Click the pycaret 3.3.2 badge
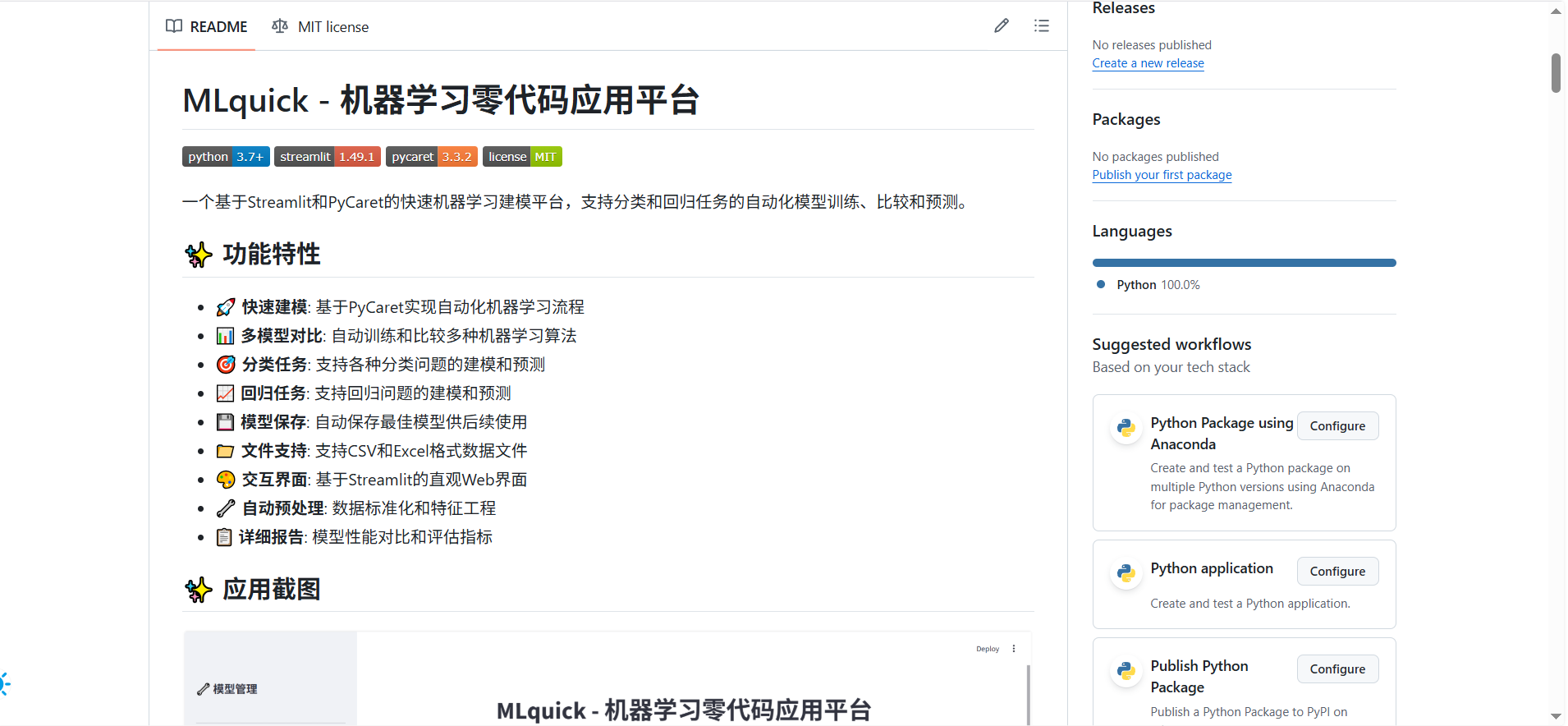 tap(432, 157)
